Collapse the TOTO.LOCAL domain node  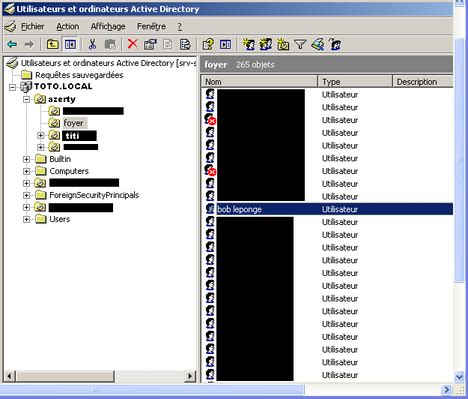coord(12,87)
